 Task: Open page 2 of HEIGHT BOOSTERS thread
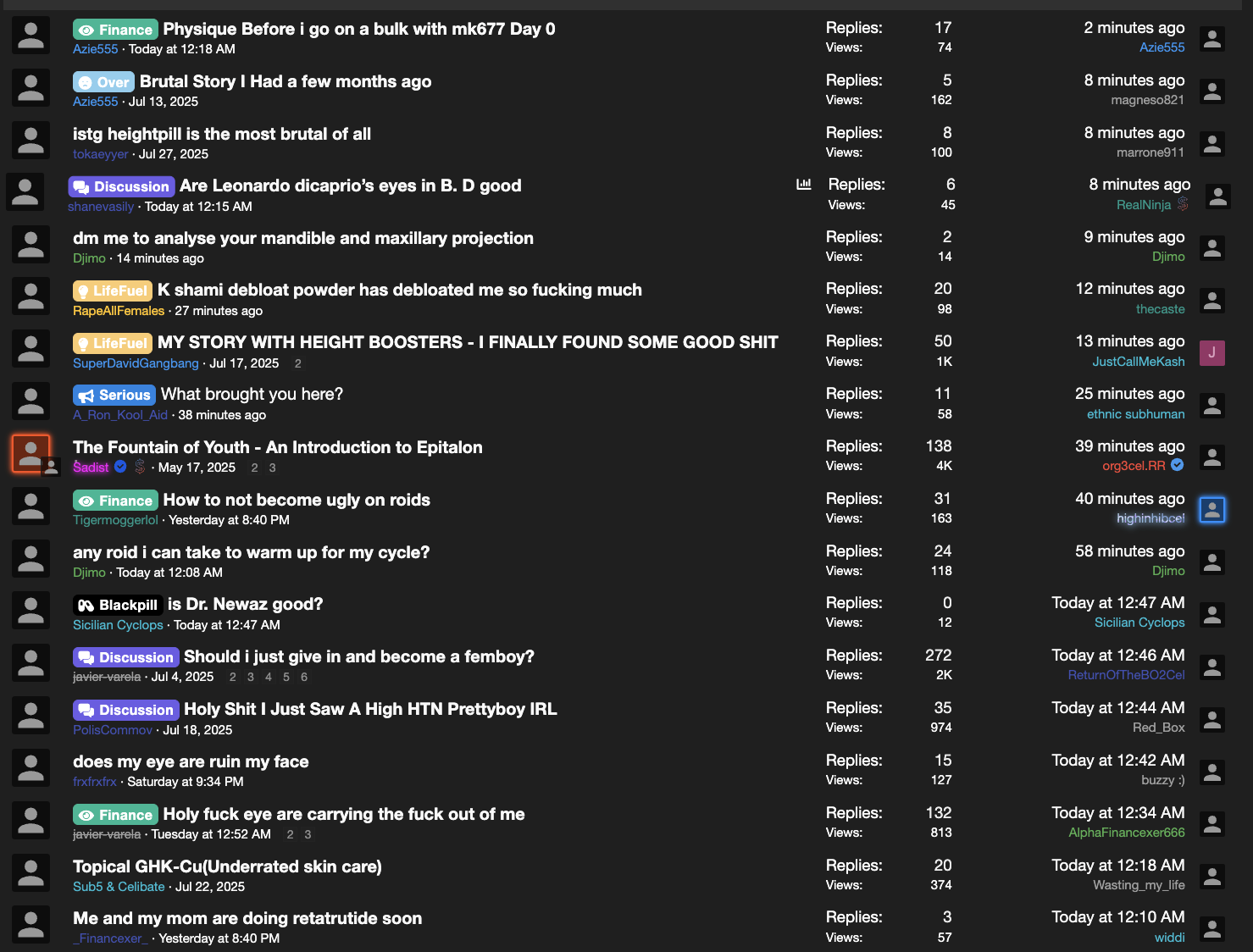point(297,363)
